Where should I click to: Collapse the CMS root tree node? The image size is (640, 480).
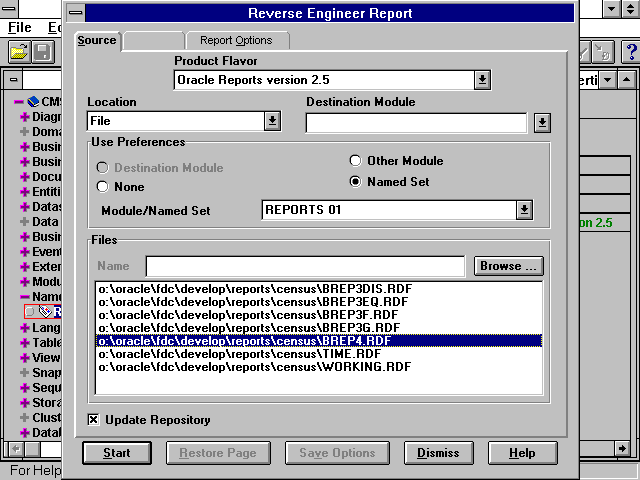[x=19, y=102]
